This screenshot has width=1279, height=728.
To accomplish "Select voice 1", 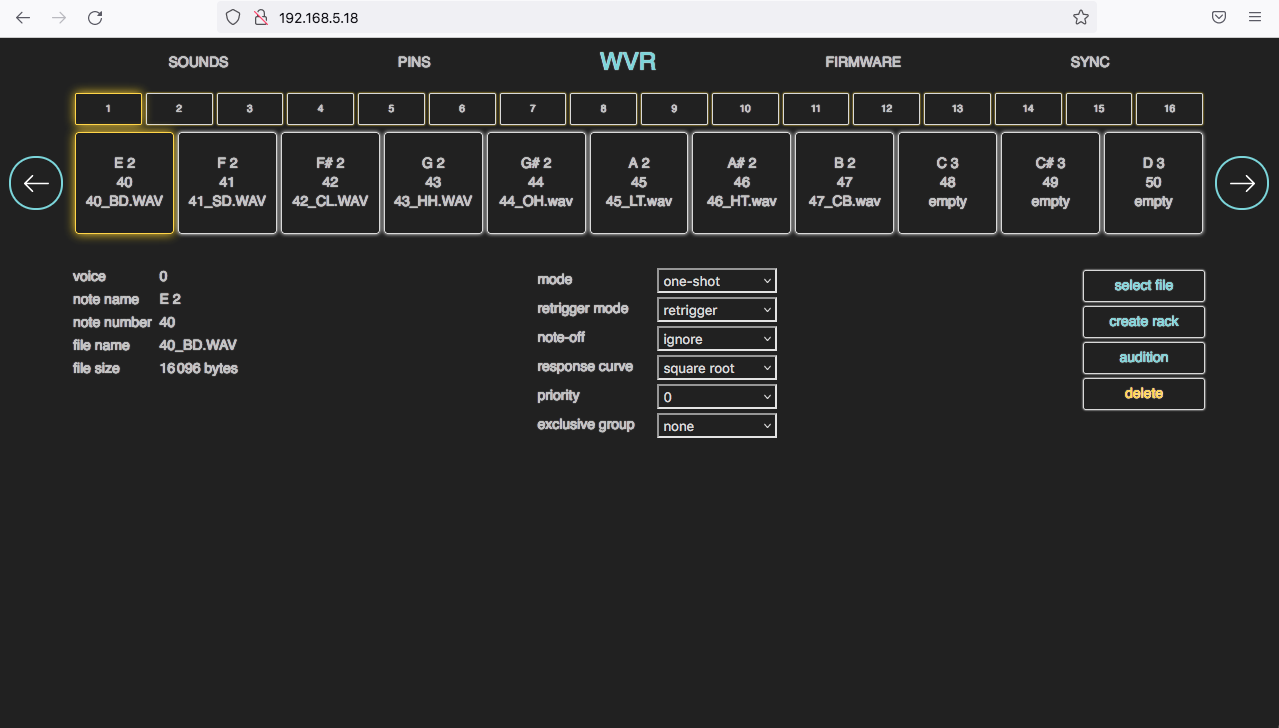I will click(108, 109).
